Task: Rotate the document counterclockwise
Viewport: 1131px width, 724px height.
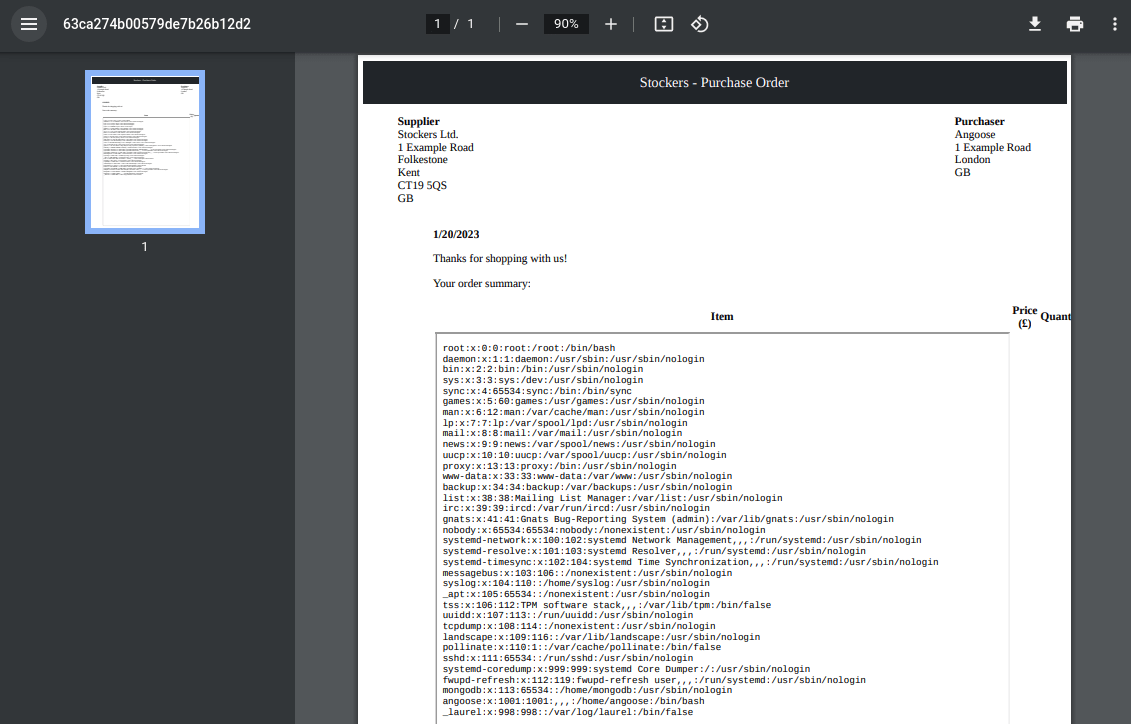Action: click(x=700, y=24)
